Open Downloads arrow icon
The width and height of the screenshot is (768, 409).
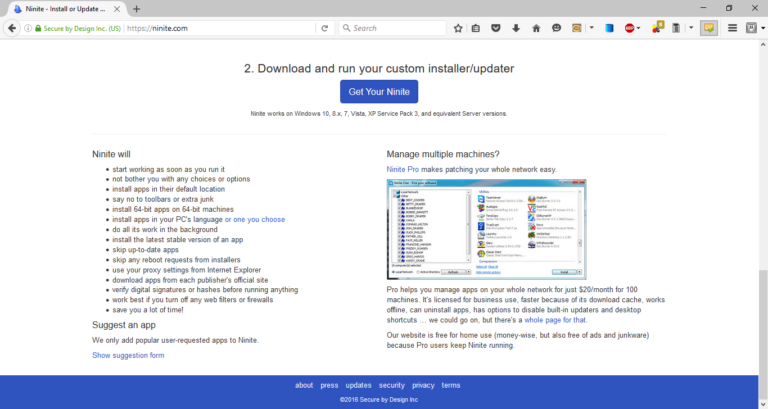coord(516,28)
